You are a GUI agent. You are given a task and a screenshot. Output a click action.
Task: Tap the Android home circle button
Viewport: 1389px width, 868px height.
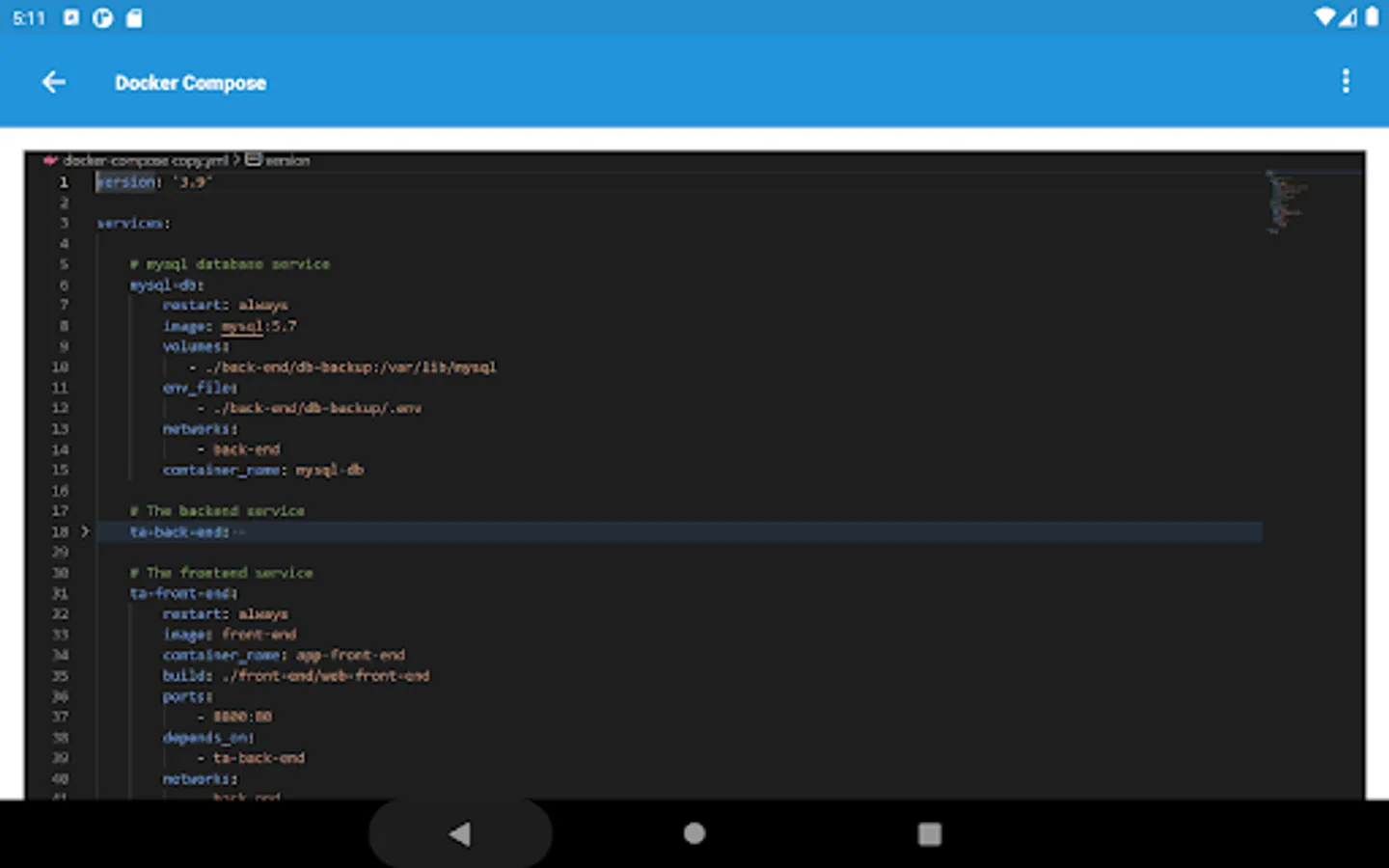tap(694, 833)
